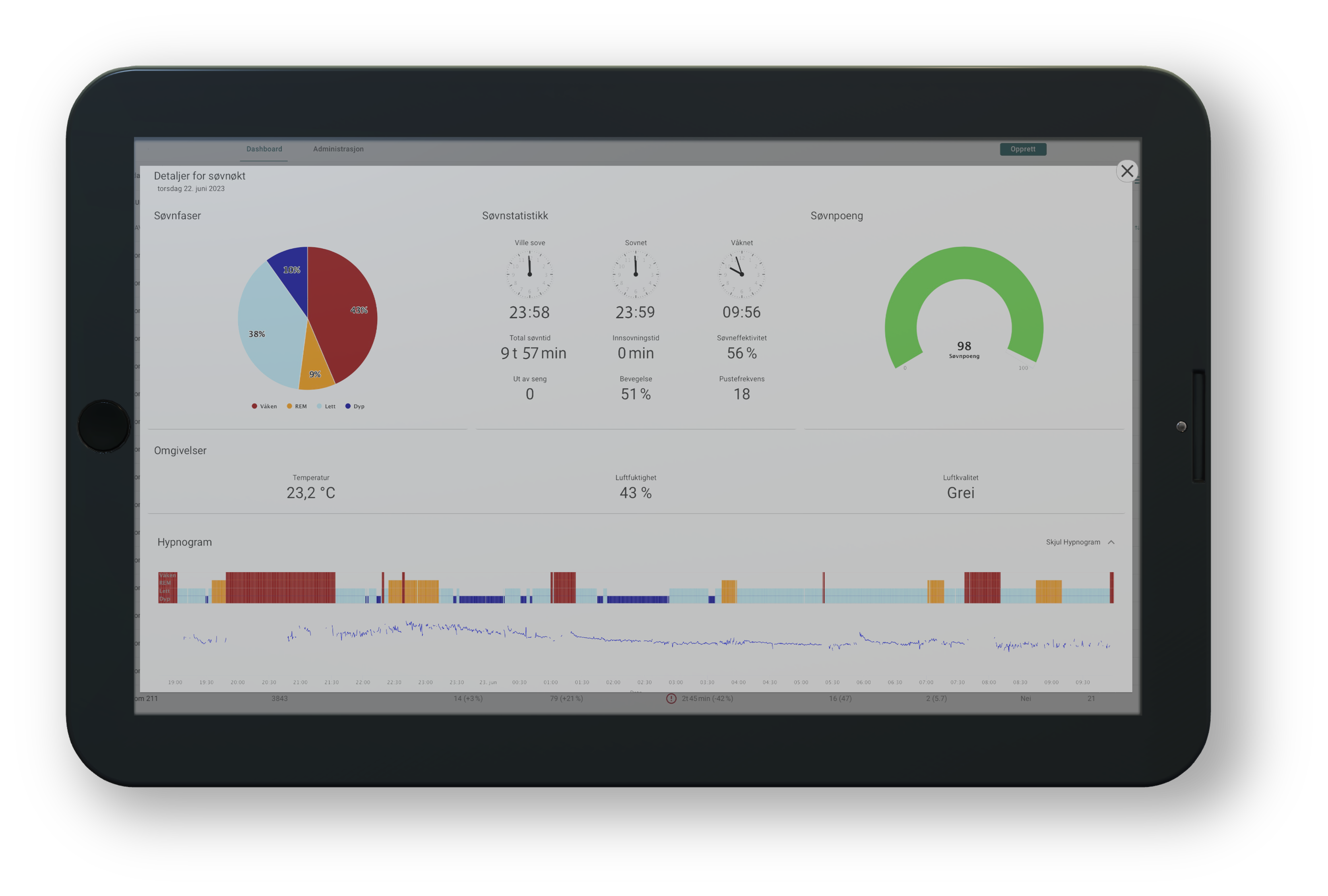Click the 23:59 Sovnet time
The width and height of the screenshot is (1328, 896).
[x=636, y=312]
